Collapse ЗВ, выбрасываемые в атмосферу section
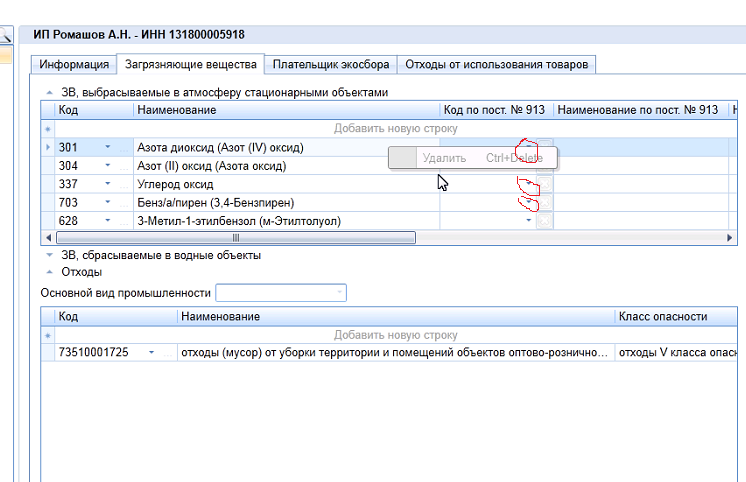The width and height of the screenshot is (746, 482). (x=48, y=92)
